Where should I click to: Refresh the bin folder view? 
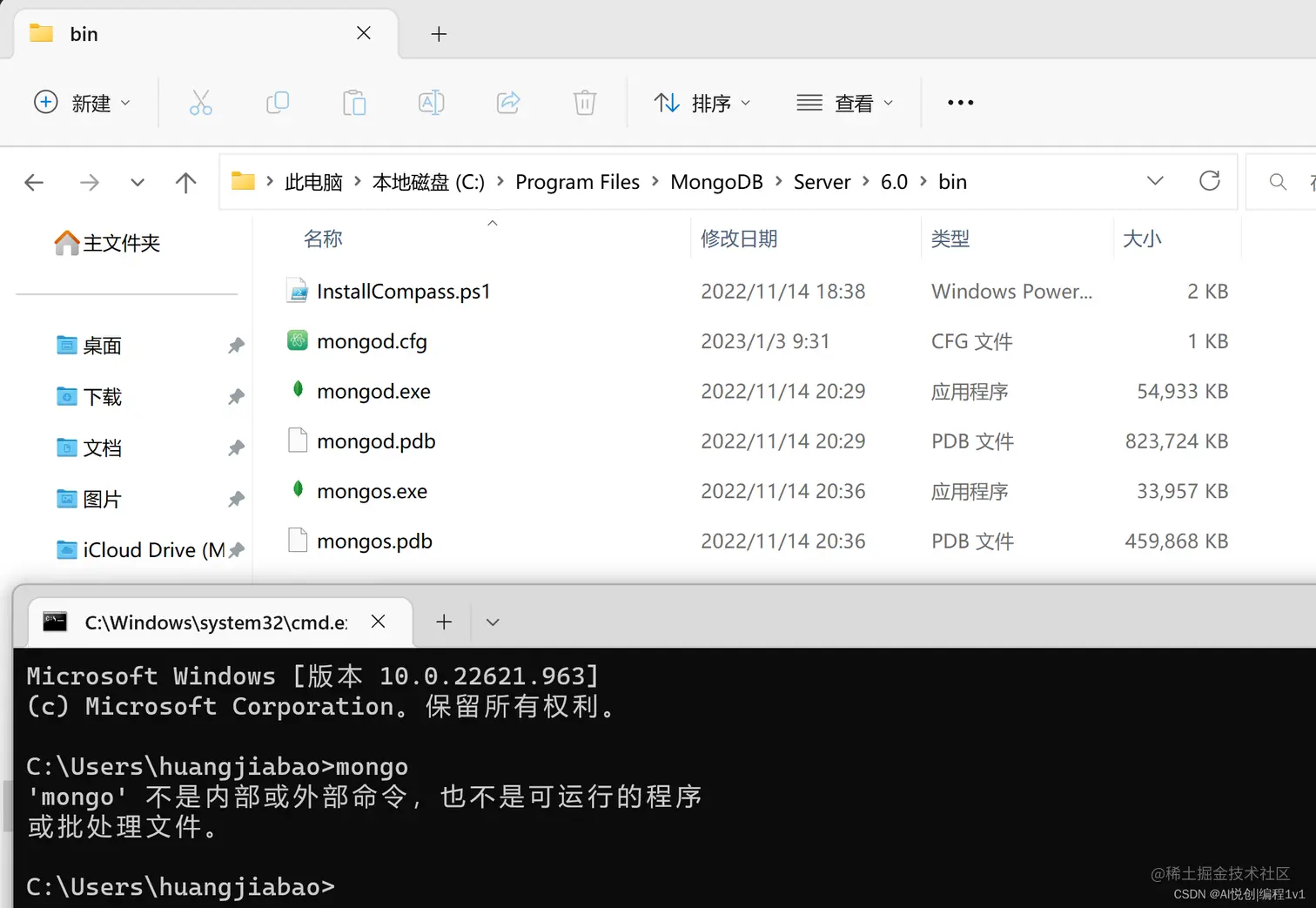click(1209, 181)
